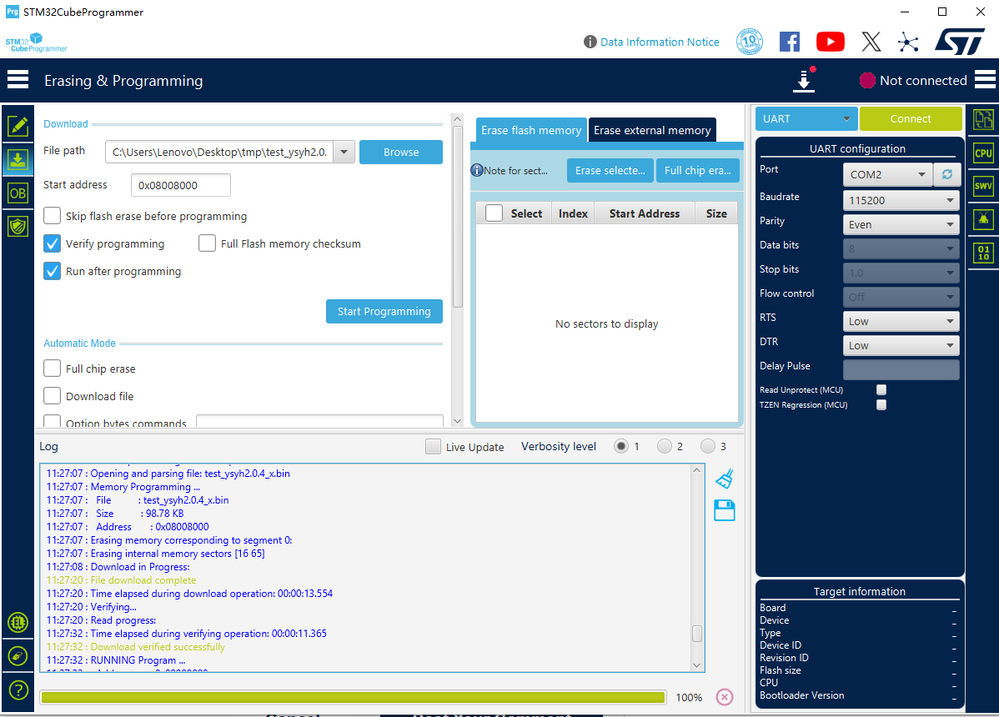Click the Index column header

[573, 214]
